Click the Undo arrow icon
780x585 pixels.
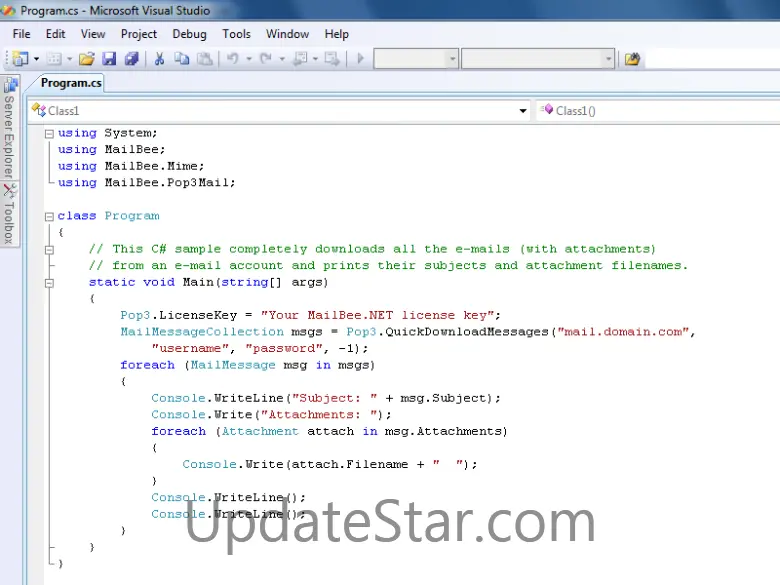pyautogui.click(x=232, y=59)
